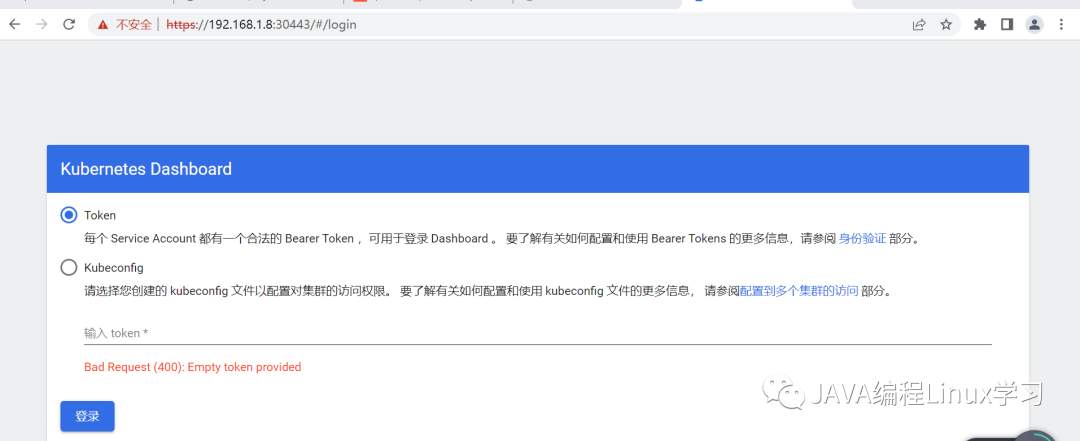The width and height of the screenshot is (1080, 441).
Task: Click the 登录 login button
Action: click(x=87, y=416)
